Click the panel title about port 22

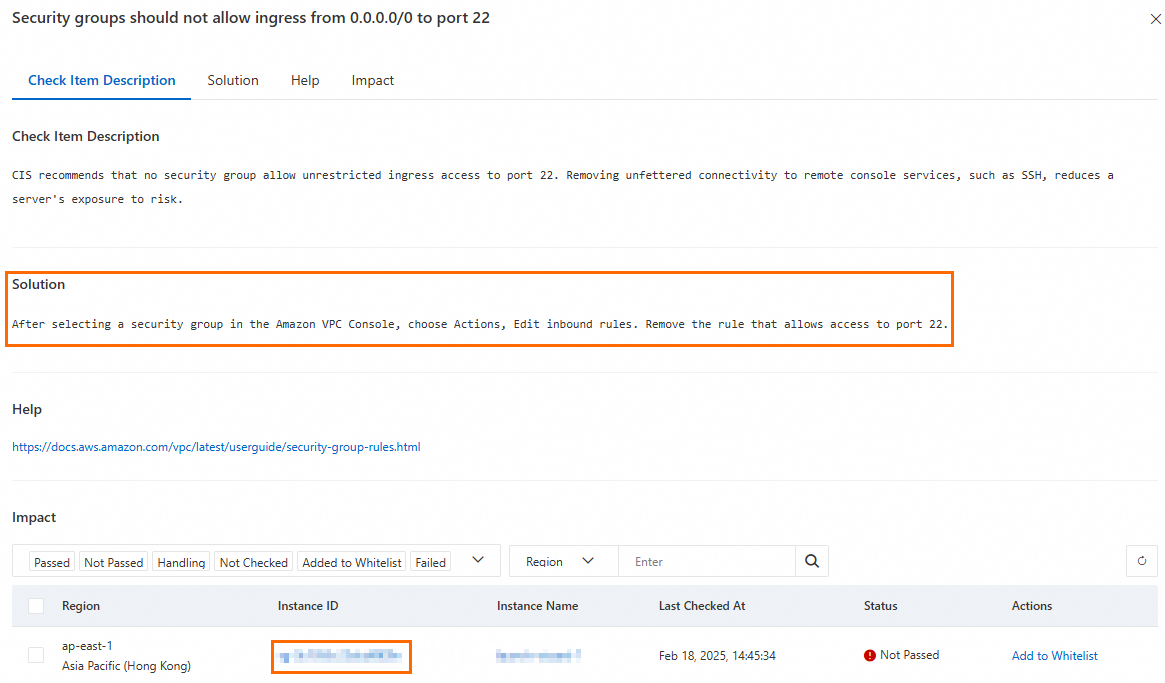click(x=251, y=18)
